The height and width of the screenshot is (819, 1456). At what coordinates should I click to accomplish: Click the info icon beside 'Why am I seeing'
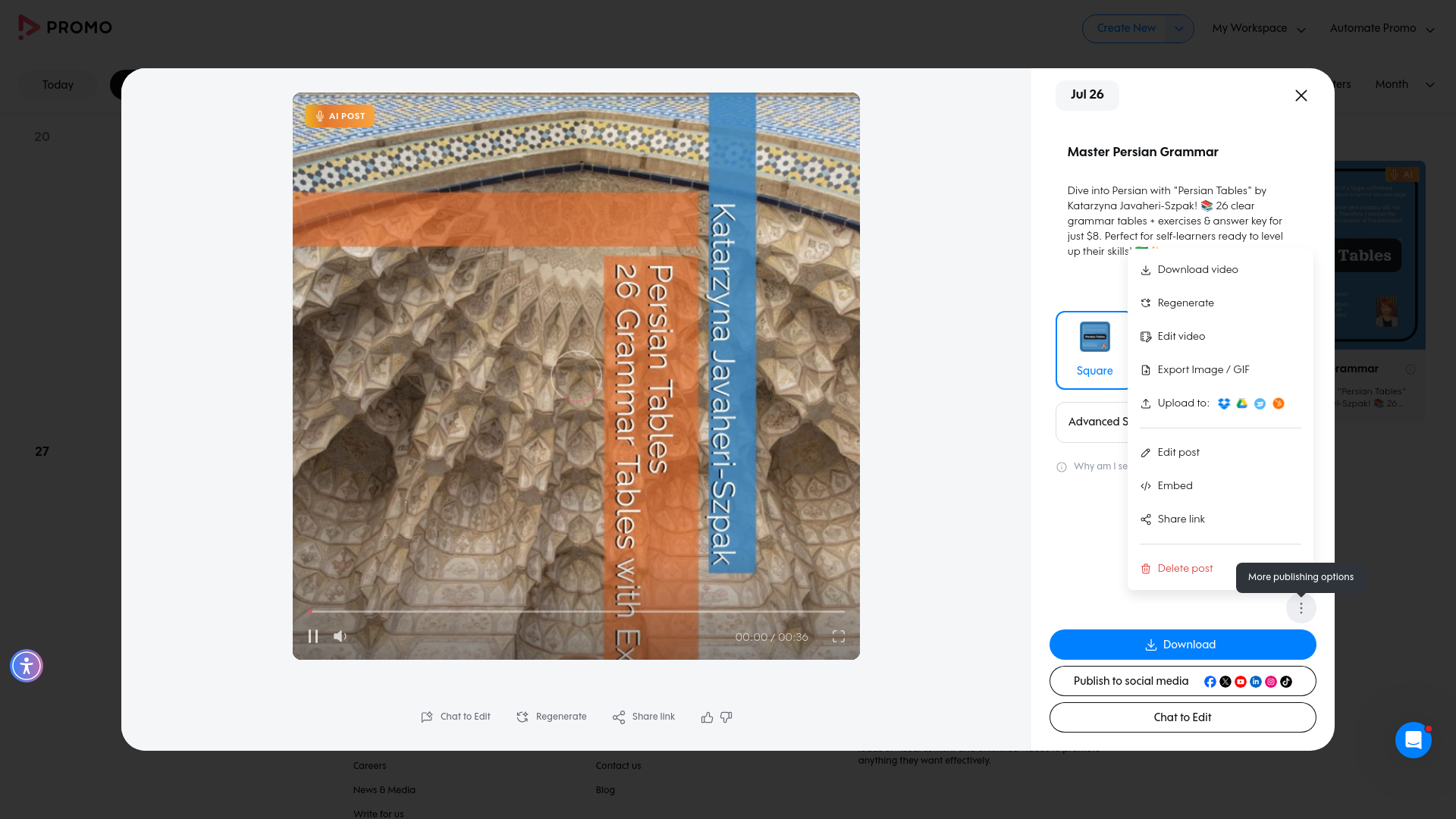point(1062,467)
